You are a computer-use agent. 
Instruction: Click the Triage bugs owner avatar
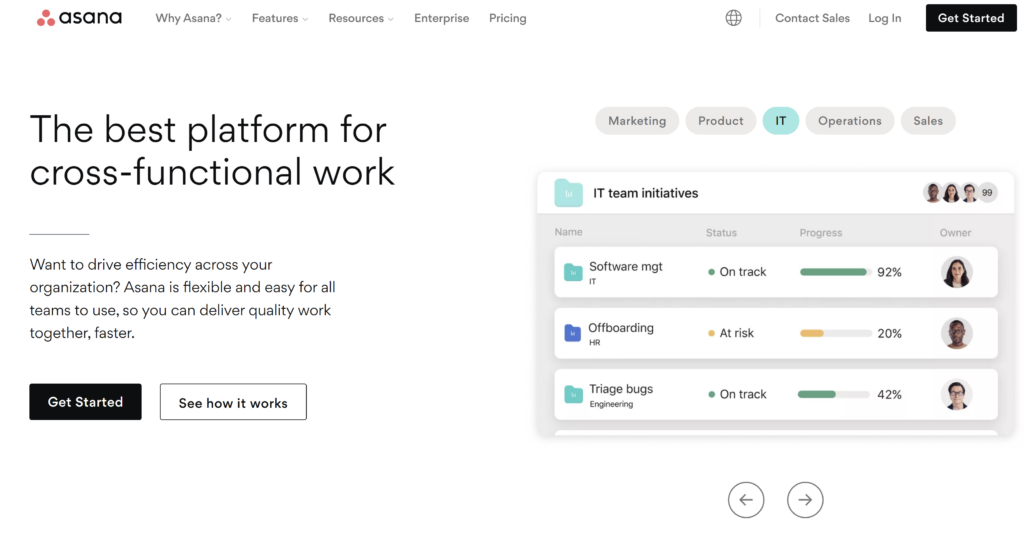[957, 394]
